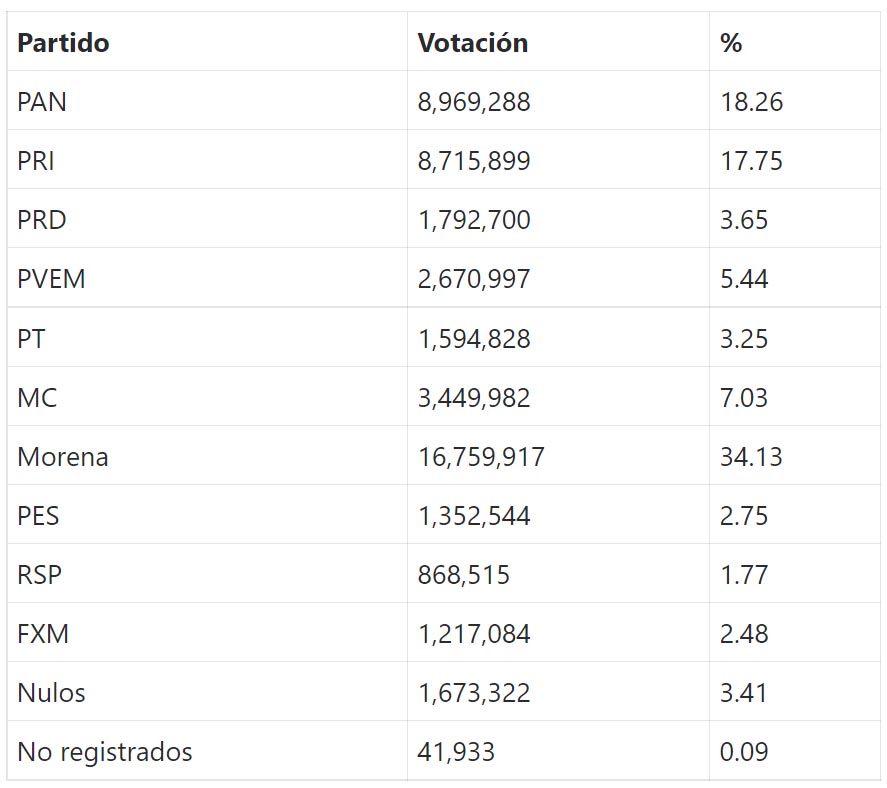
Task: Click the No registrados percentage 0.09
Action: click(x=744, y=752)
